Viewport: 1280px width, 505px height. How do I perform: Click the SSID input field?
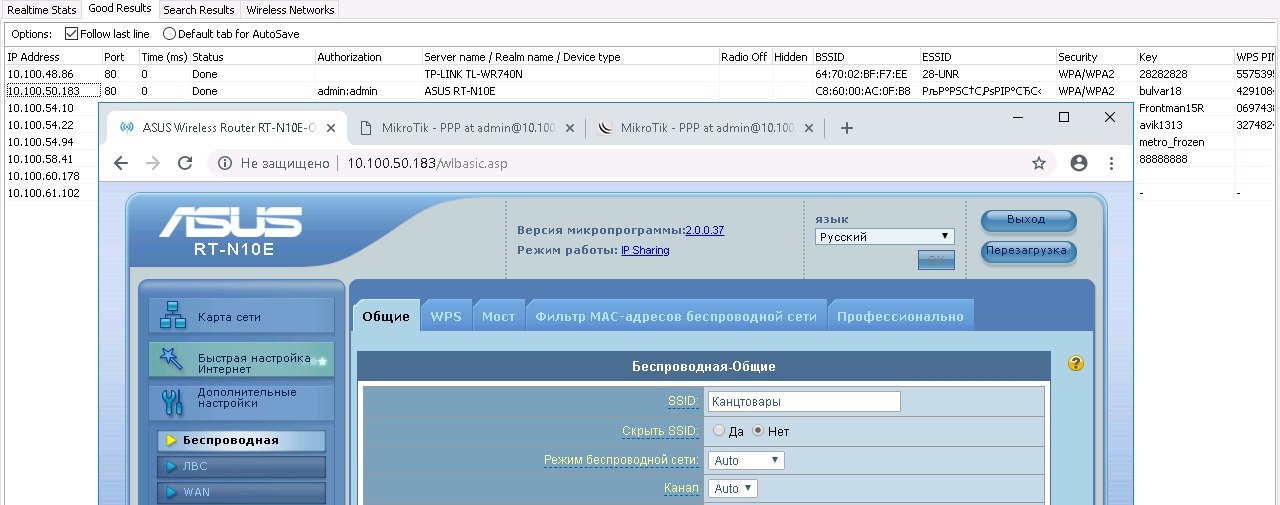point(804,401)
